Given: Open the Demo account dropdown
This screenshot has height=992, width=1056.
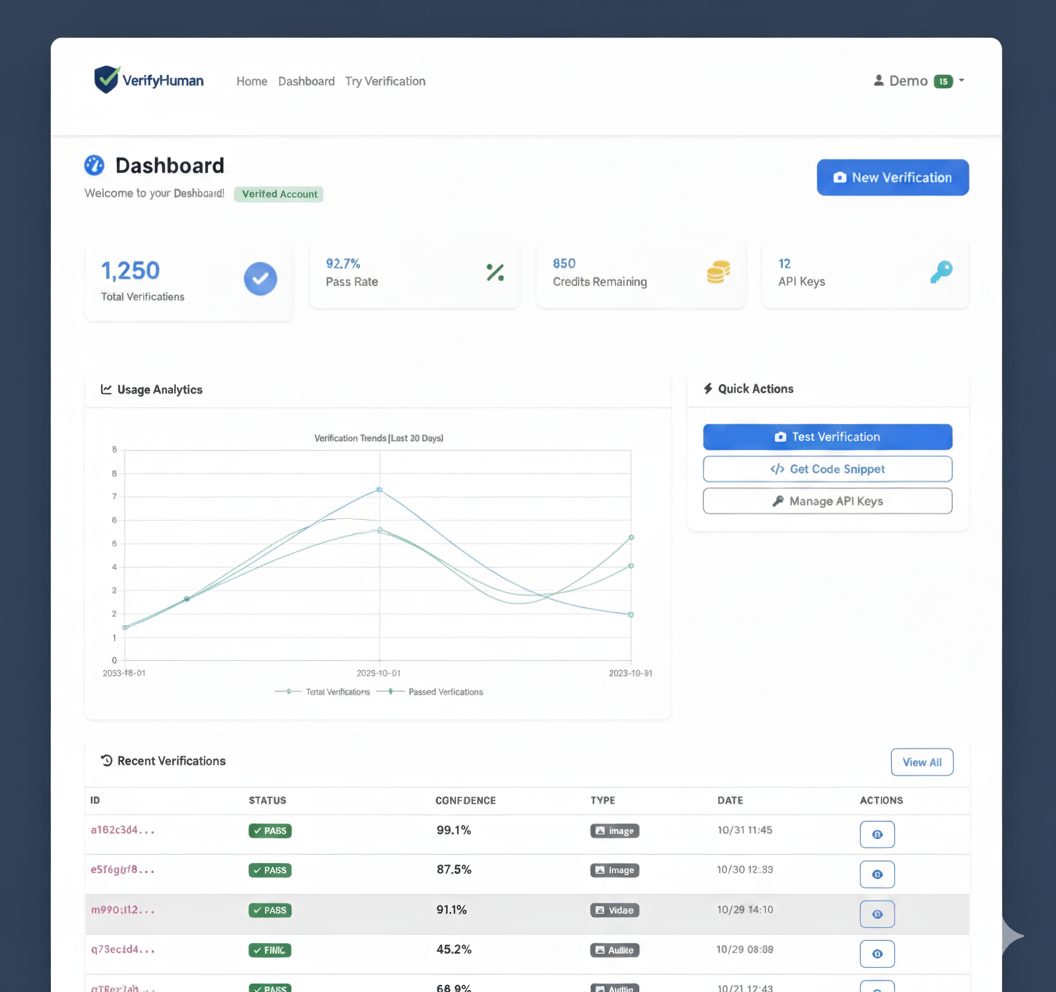Looking at the screenshot, I should [917, 81].
